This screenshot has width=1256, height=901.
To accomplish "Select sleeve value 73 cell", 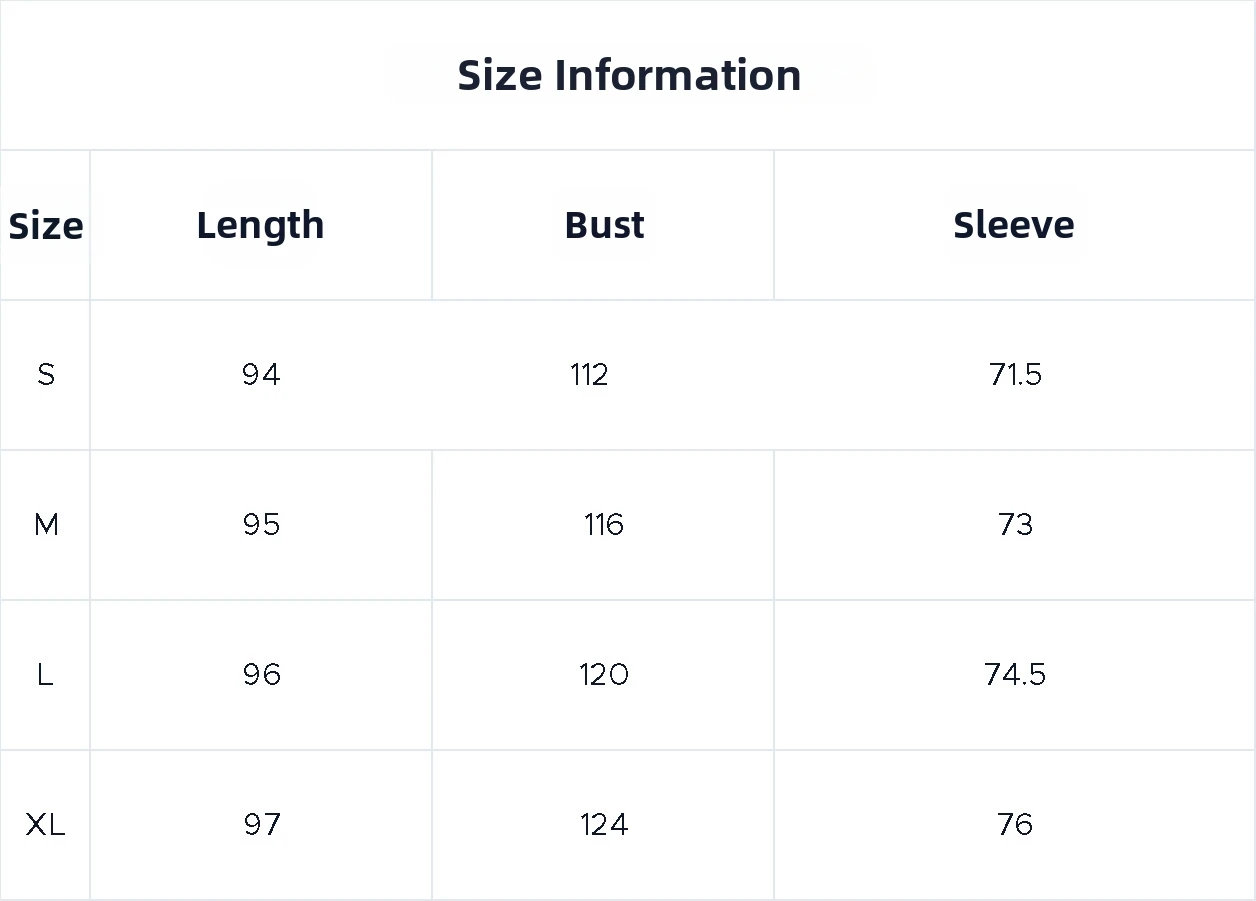I will (x=1015, y=525).
